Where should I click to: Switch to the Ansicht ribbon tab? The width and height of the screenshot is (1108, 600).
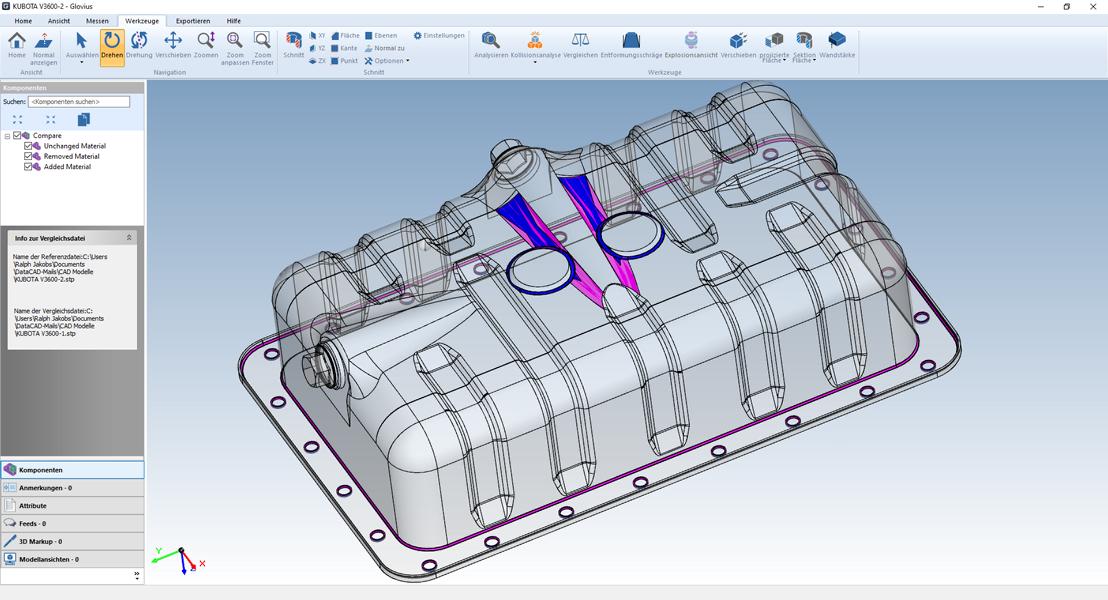59,20
